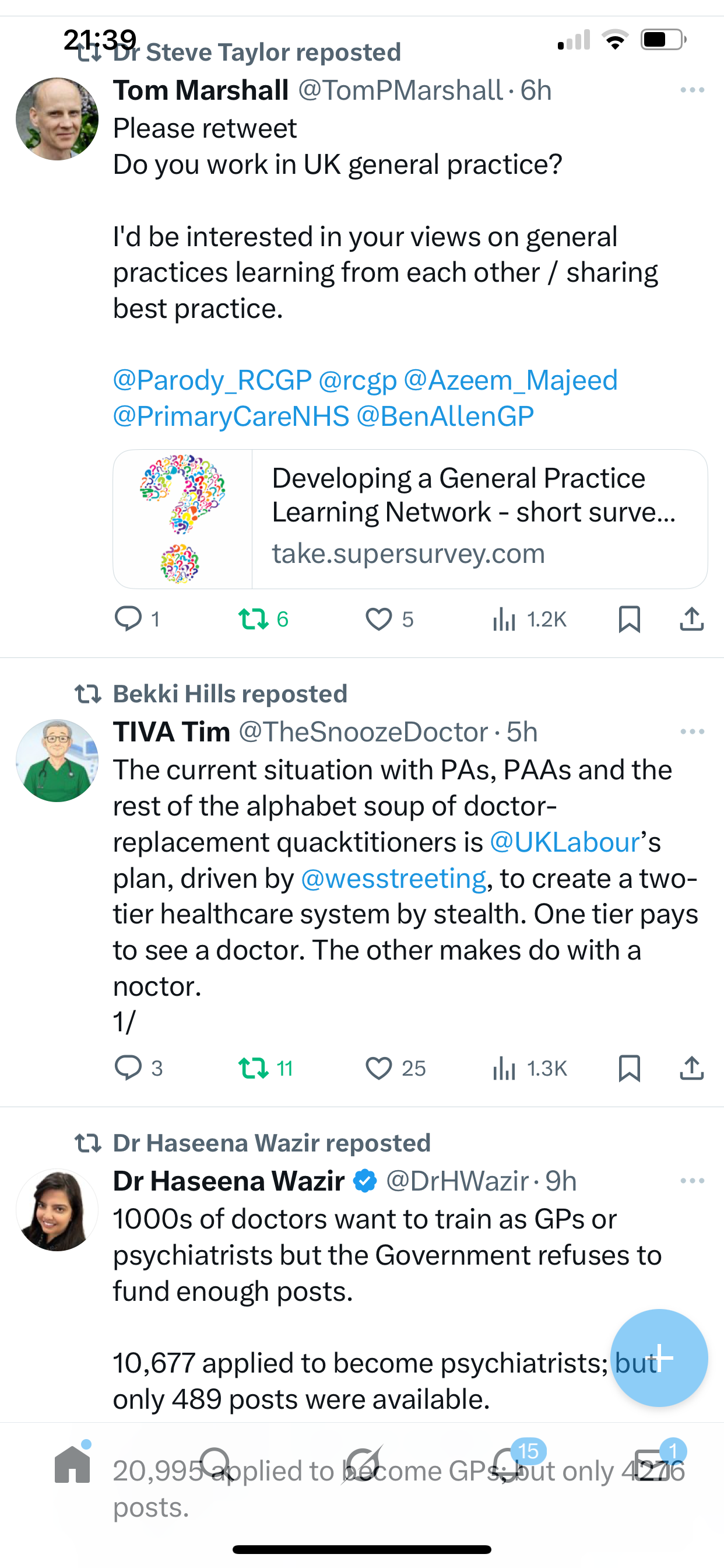Viewport: 724px width, 1568px height.
Task: Share Tom Marshall's tweet
Action: 692,619
